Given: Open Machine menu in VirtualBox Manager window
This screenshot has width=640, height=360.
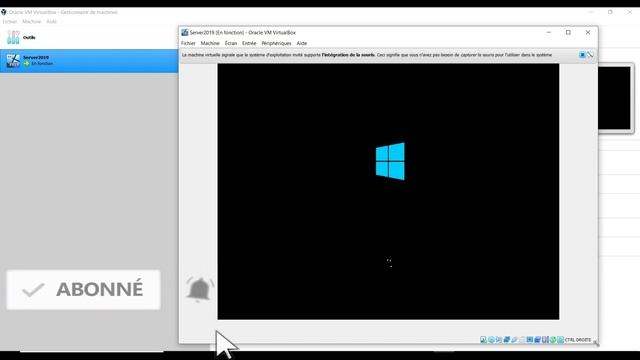Looking at the screenshot, I should point(31,22).
